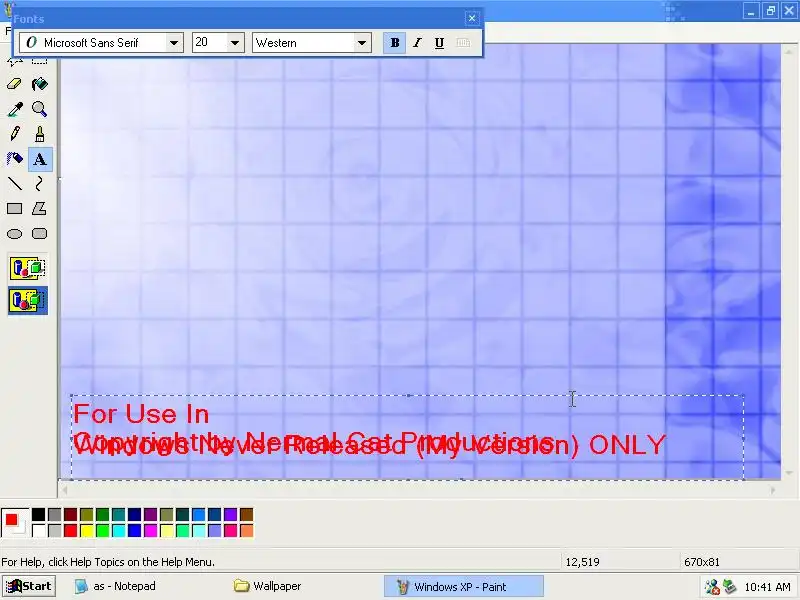The height and width of the screenshot is (600, 800).
Task: Pick the magenta color swatch
Action: pos(150,531)
